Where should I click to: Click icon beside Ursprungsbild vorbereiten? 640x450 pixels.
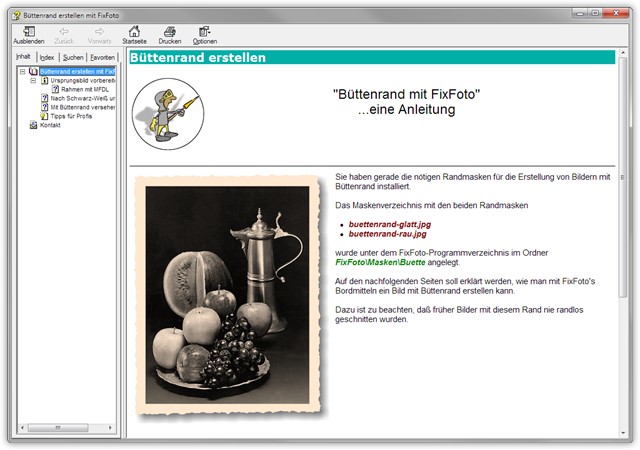point(45,80)
